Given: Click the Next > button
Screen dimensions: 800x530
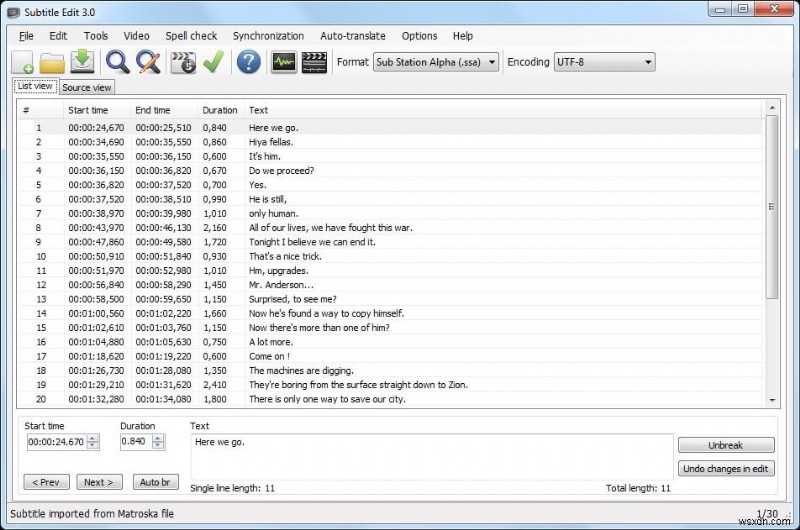Looking at the screenshot, I should tap(99, 482).
